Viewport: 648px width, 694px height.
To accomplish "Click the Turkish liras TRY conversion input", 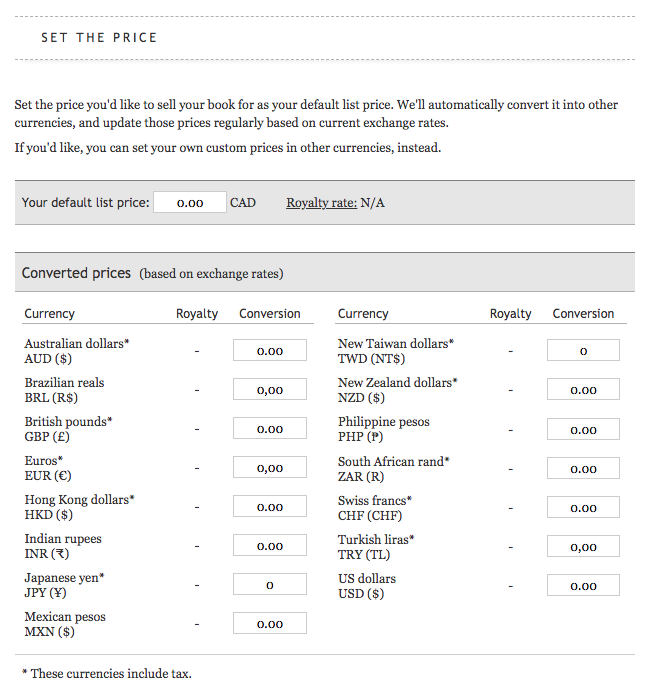I will [x=583, y=547].
